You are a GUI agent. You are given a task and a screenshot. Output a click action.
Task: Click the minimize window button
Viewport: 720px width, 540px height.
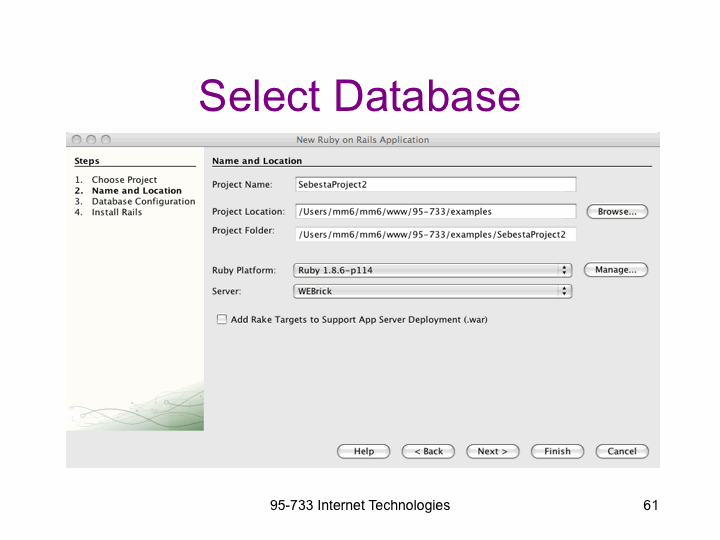(x=91, y=140)
